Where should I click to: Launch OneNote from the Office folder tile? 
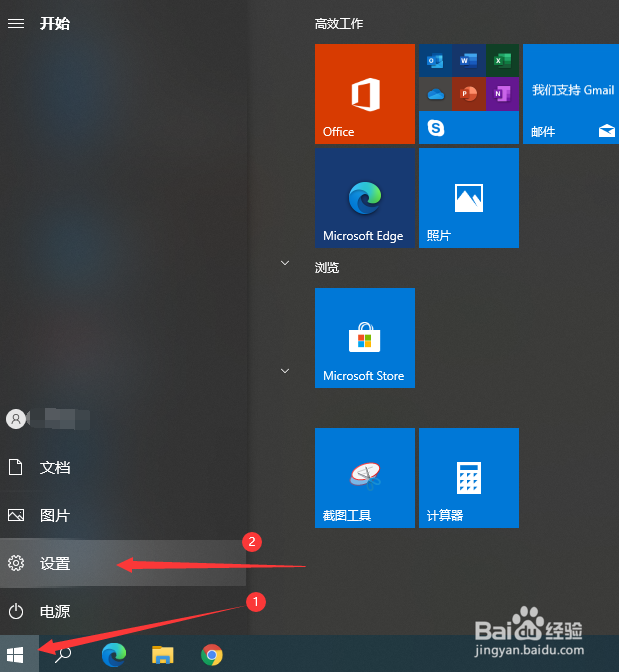click(502, 94)
